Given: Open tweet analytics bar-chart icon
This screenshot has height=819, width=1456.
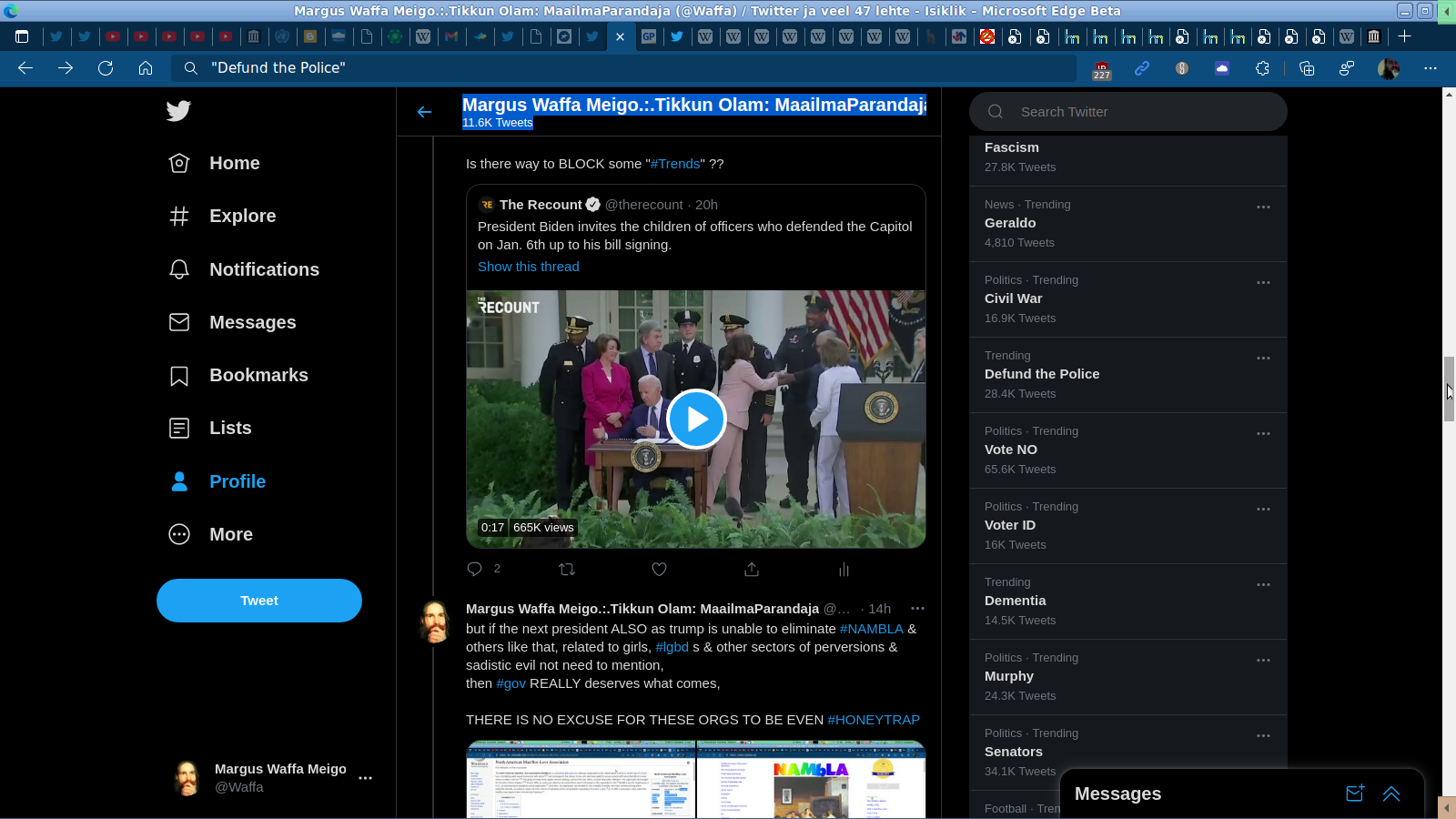Looking at the screenshot, I should 844,570.
